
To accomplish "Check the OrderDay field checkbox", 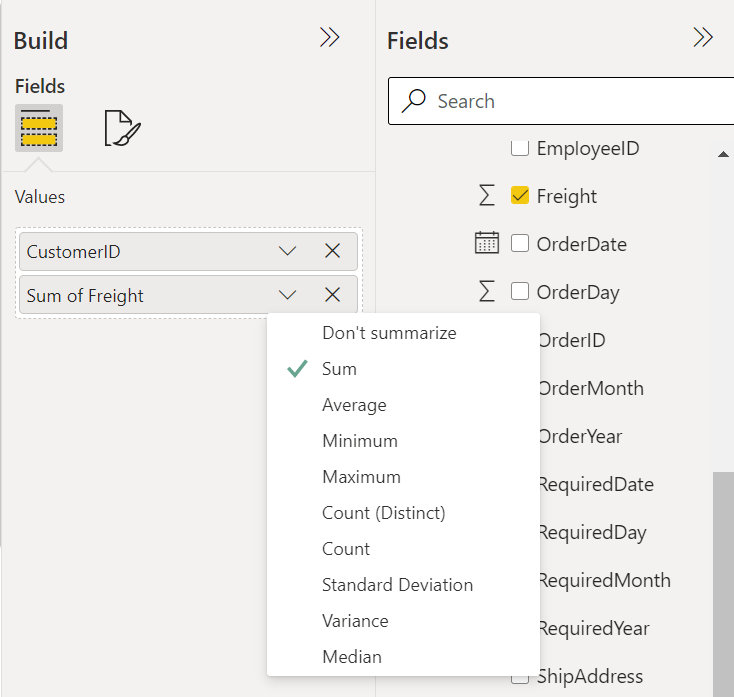I will coord(520,291).
